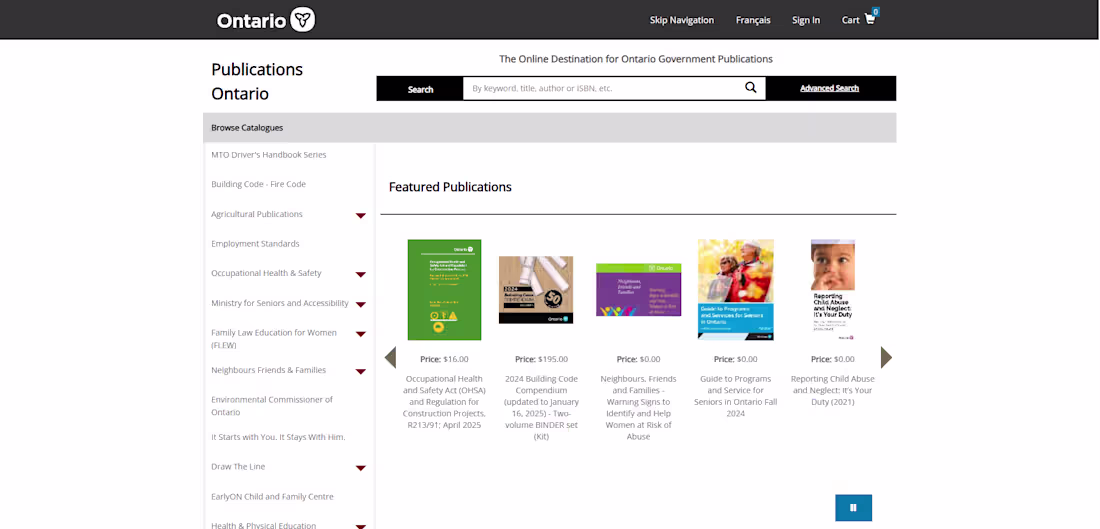Click the green OHSA book cover

444,290
